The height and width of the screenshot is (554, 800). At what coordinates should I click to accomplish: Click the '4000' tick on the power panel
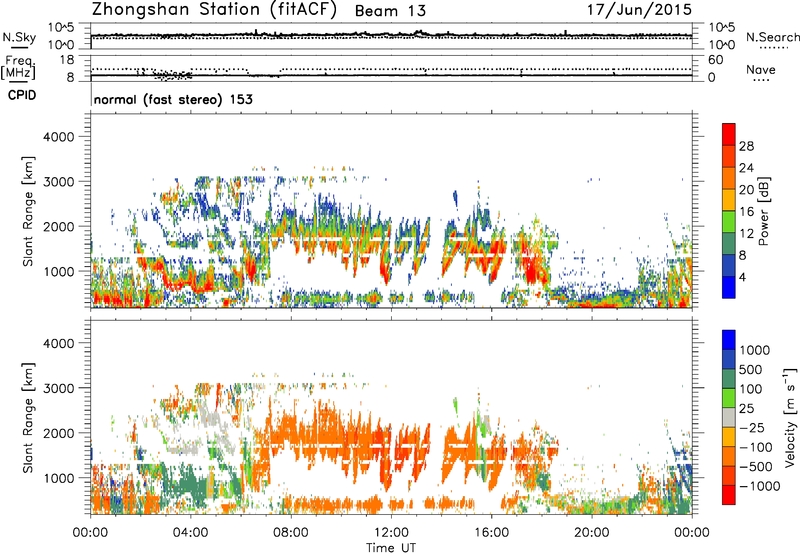pos(58,137)
